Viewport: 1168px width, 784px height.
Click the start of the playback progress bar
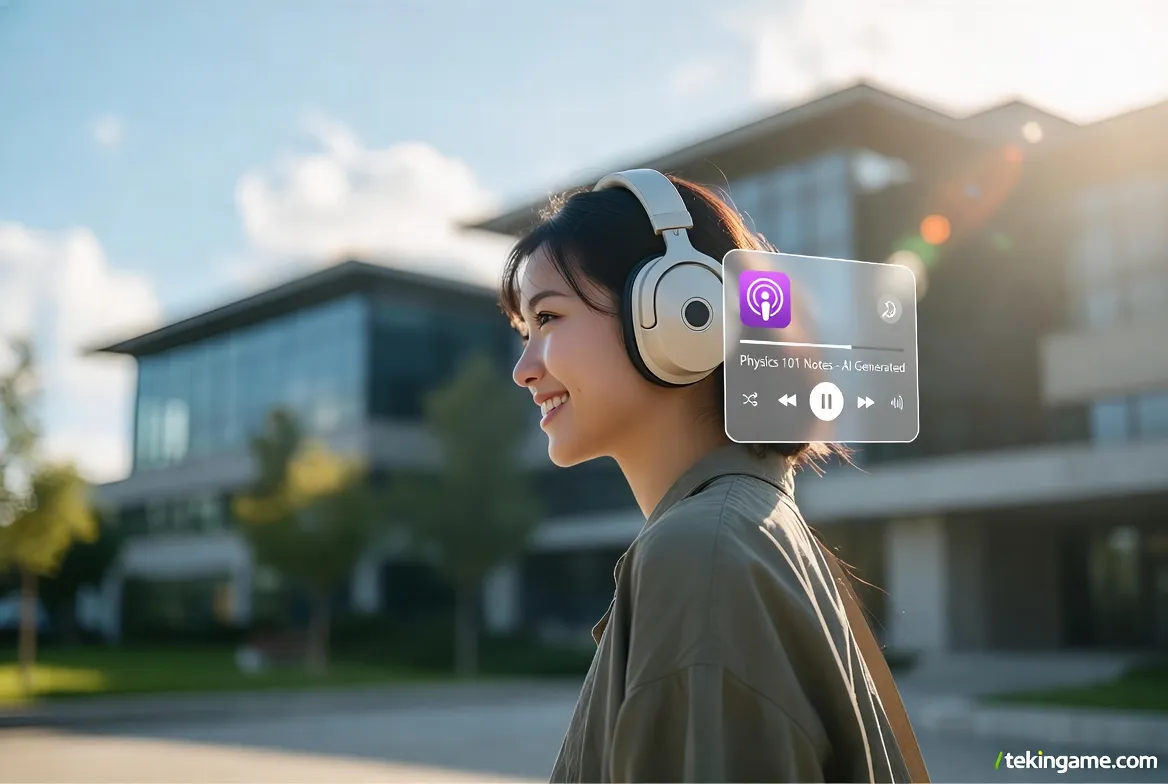coord(743,343)
